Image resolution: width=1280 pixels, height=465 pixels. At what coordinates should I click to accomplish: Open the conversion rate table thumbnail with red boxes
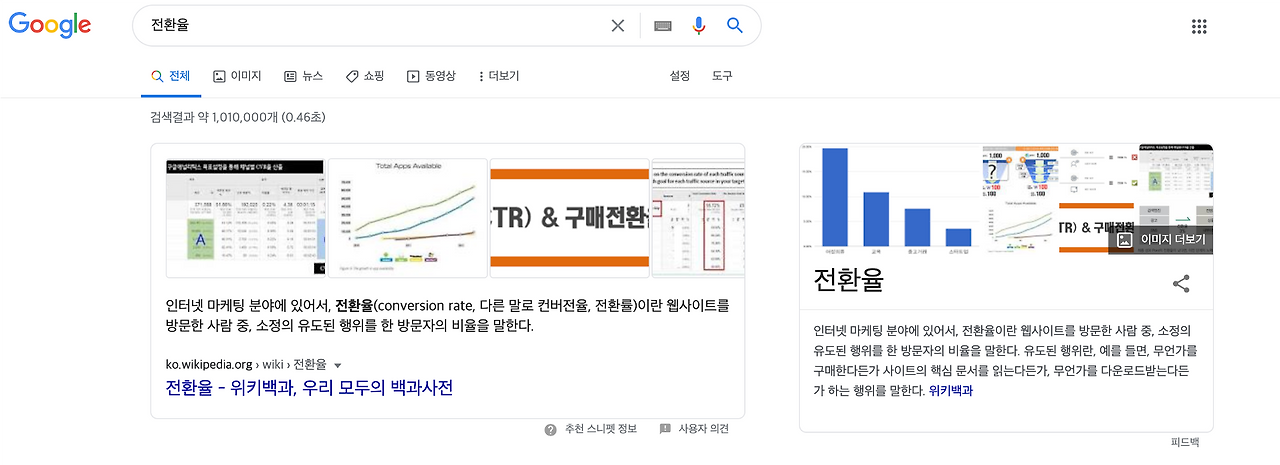tap(698, 217)
